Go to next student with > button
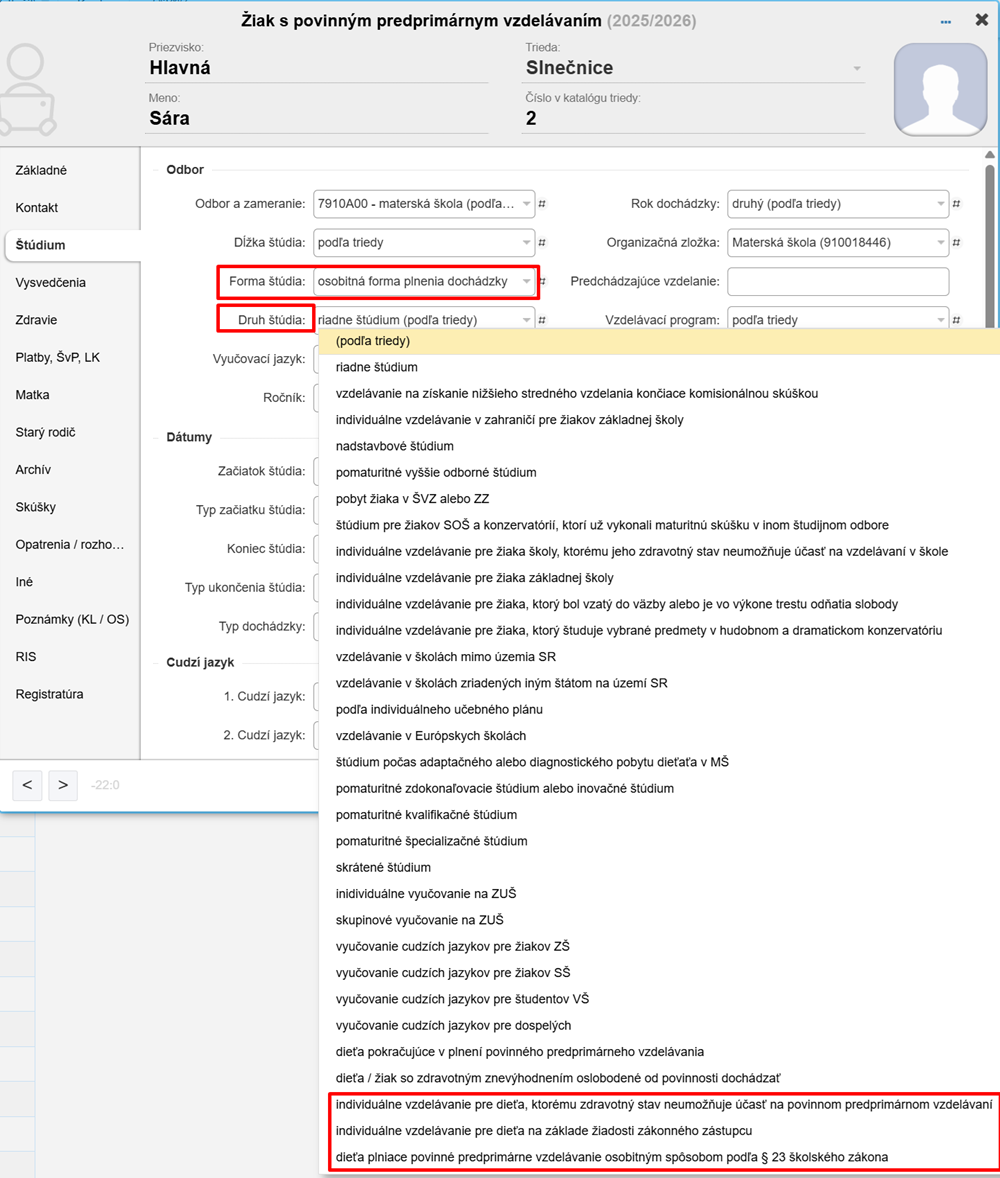 pyautogui.click(x=63, y=785)
